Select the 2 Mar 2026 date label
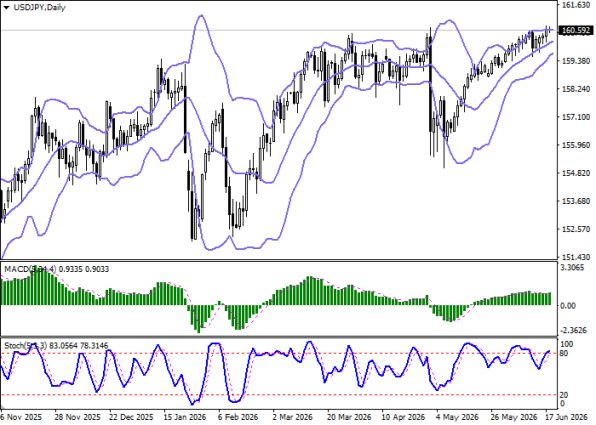Viewport: 596px width, 425px height. pyautogui.click(x=292, y=417)
